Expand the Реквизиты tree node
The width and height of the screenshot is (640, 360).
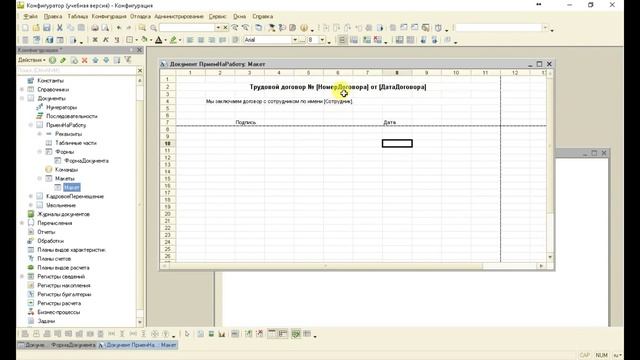tap(40, 134)
